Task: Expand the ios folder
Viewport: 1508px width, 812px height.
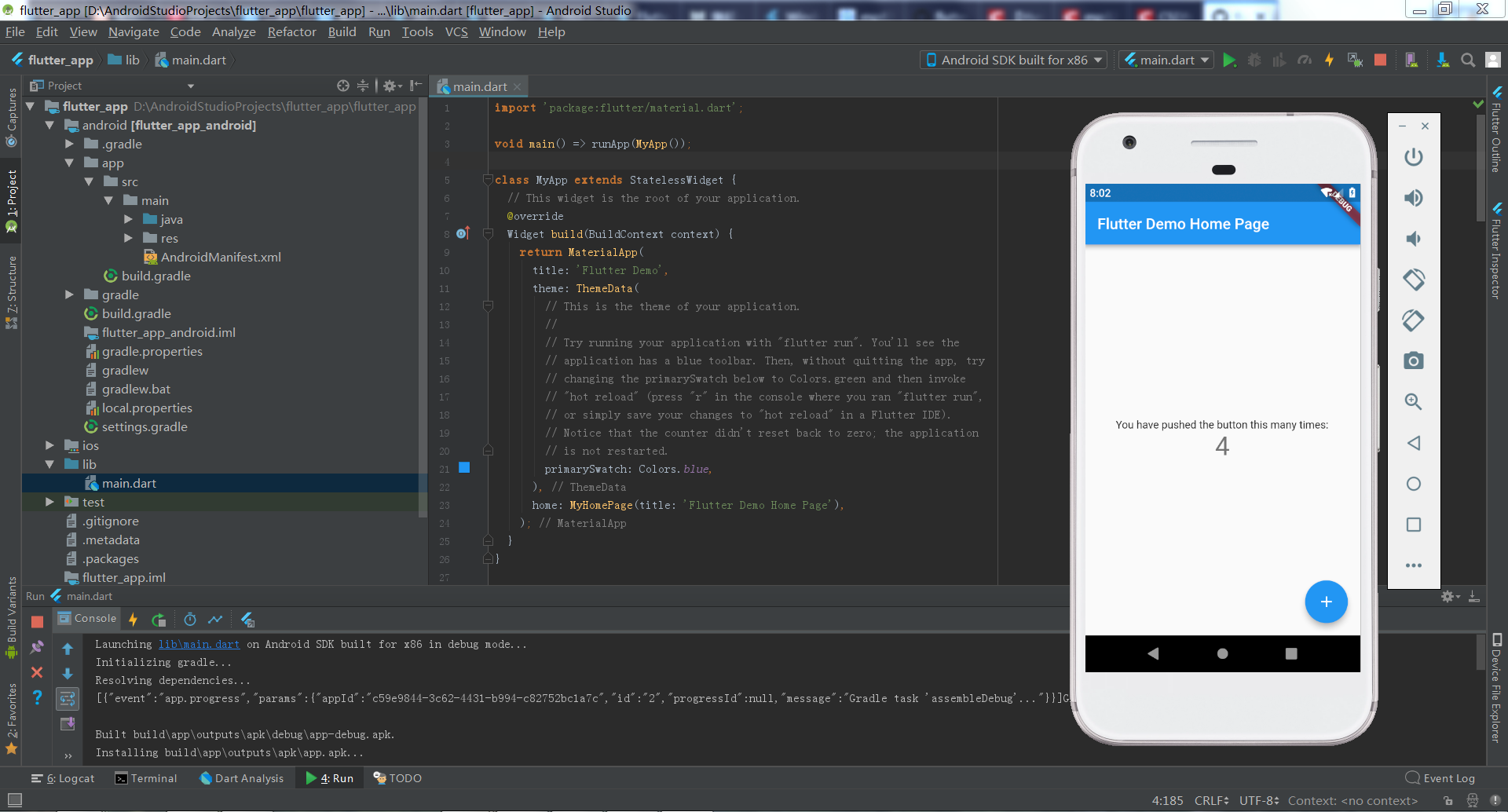Action: point(49,445)
